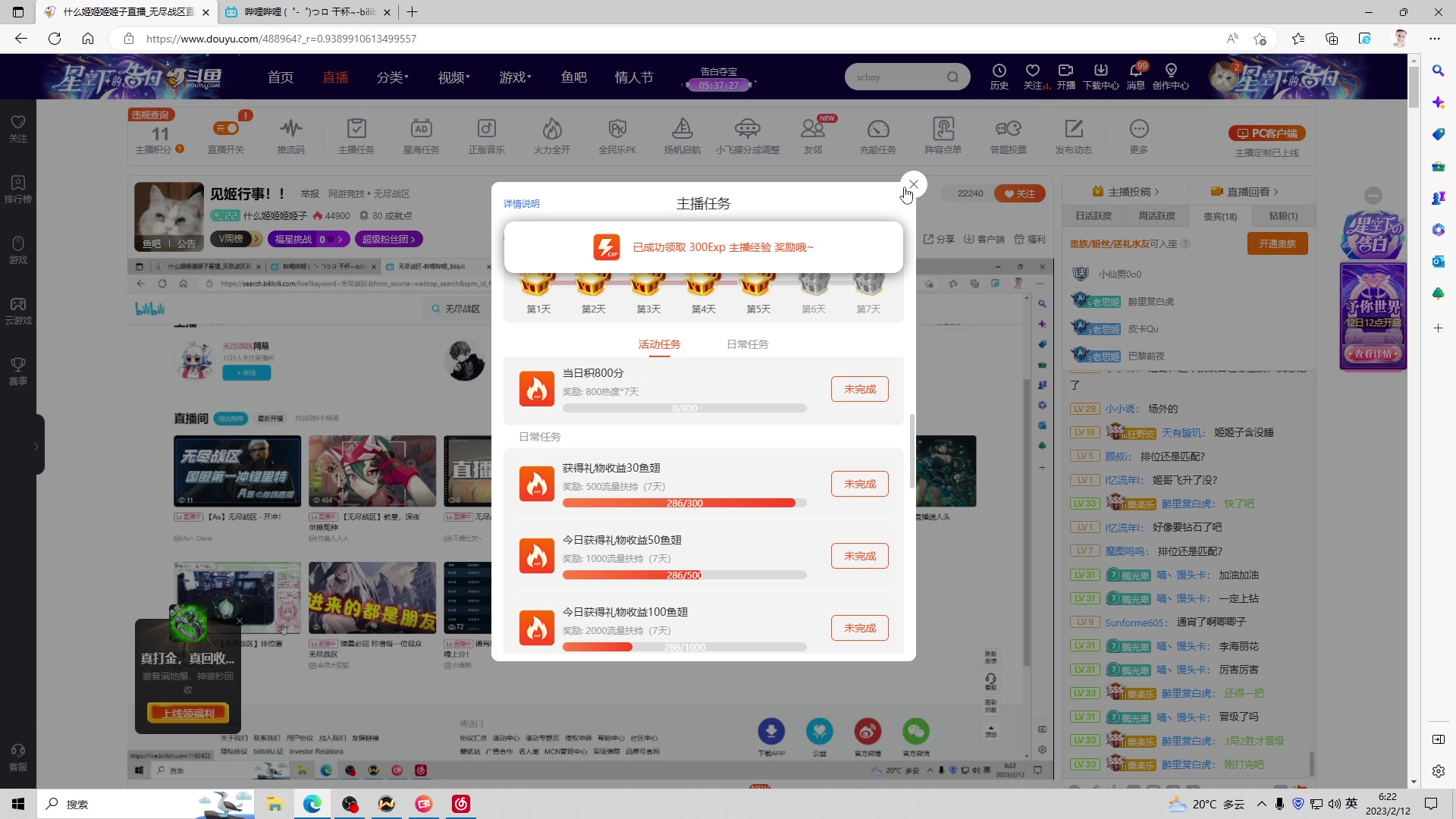This screenshot has width=1456, height=819.
Task: Show 更多 streamer tools
Action: (x=1138, y=136)
